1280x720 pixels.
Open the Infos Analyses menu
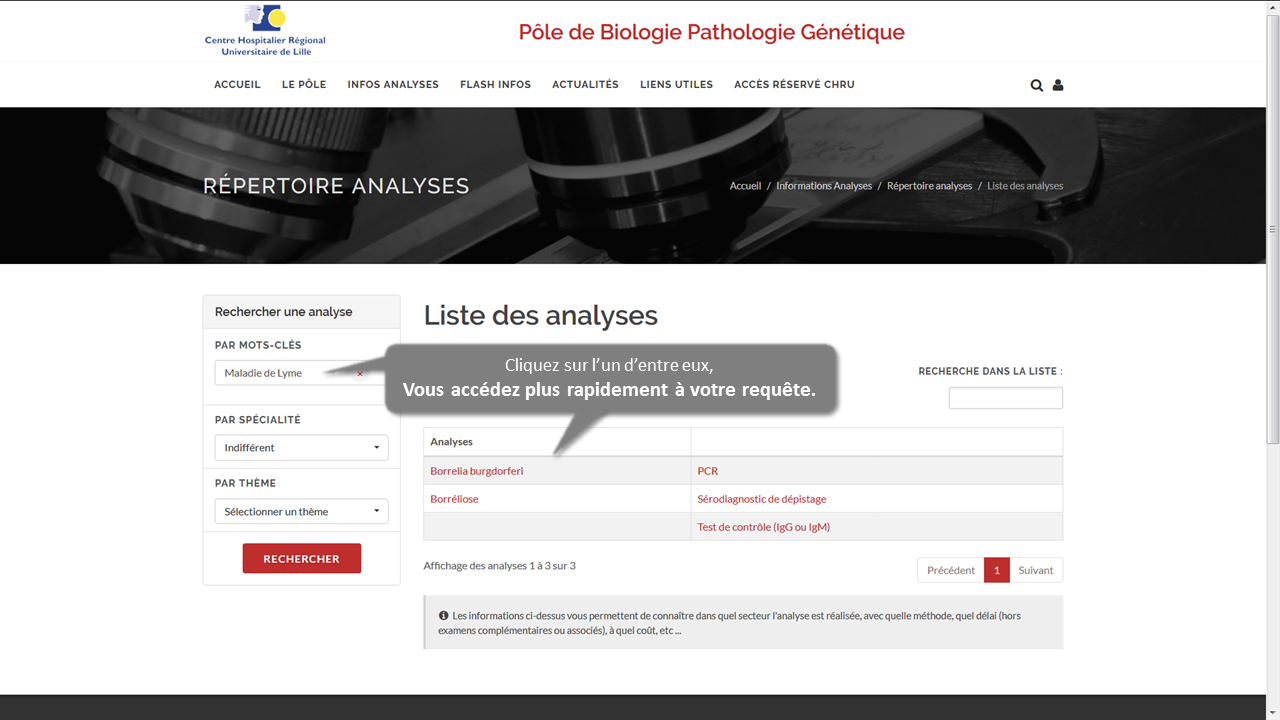pos(393,85)
